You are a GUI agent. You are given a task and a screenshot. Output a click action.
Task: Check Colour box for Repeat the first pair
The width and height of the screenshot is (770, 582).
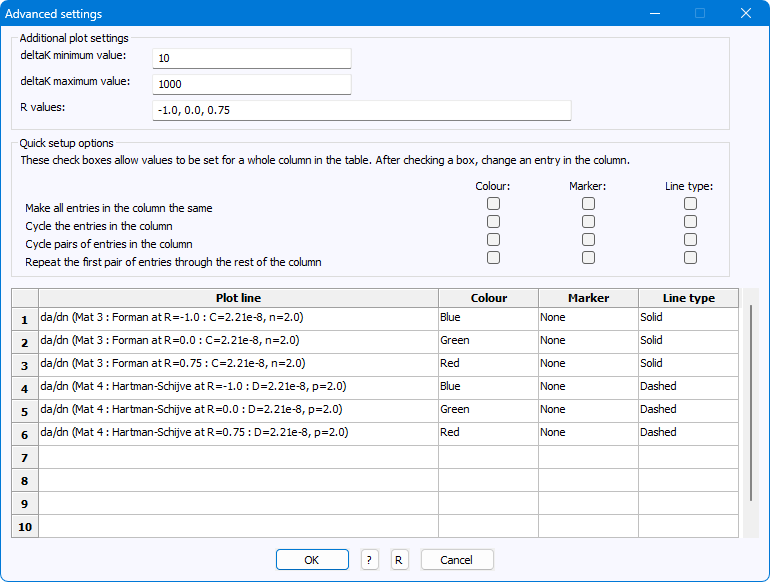pos(494,257)
